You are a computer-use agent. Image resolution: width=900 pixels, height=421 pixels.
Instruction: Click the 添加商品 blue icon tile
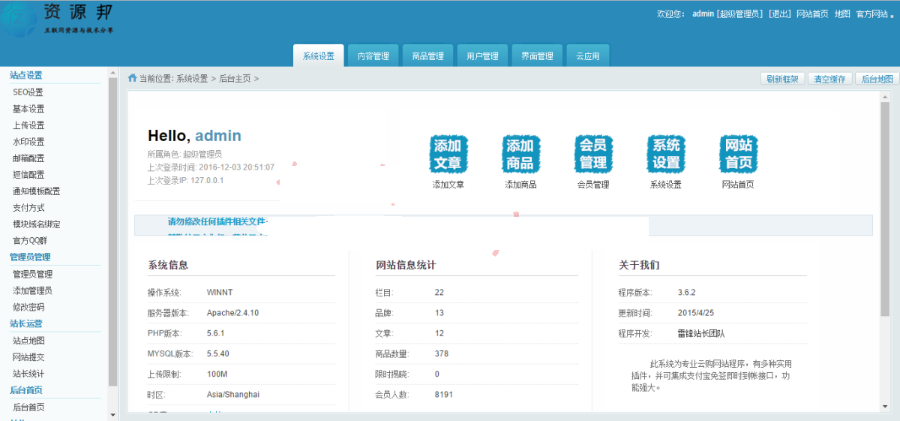(x=521, y=154)
